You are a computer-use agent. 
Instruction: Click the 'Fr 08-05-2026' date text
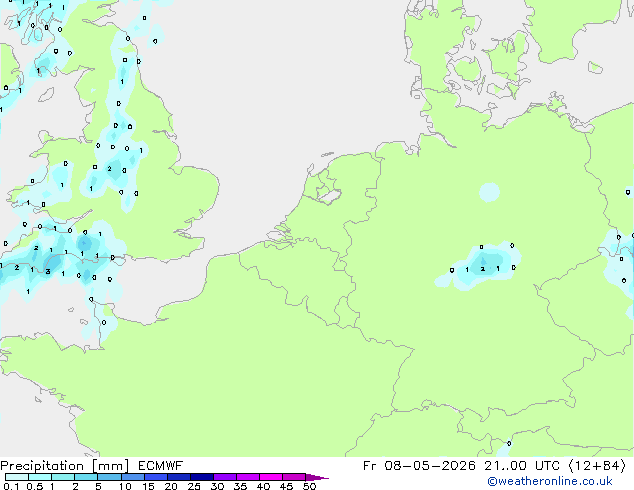[419, 466]
